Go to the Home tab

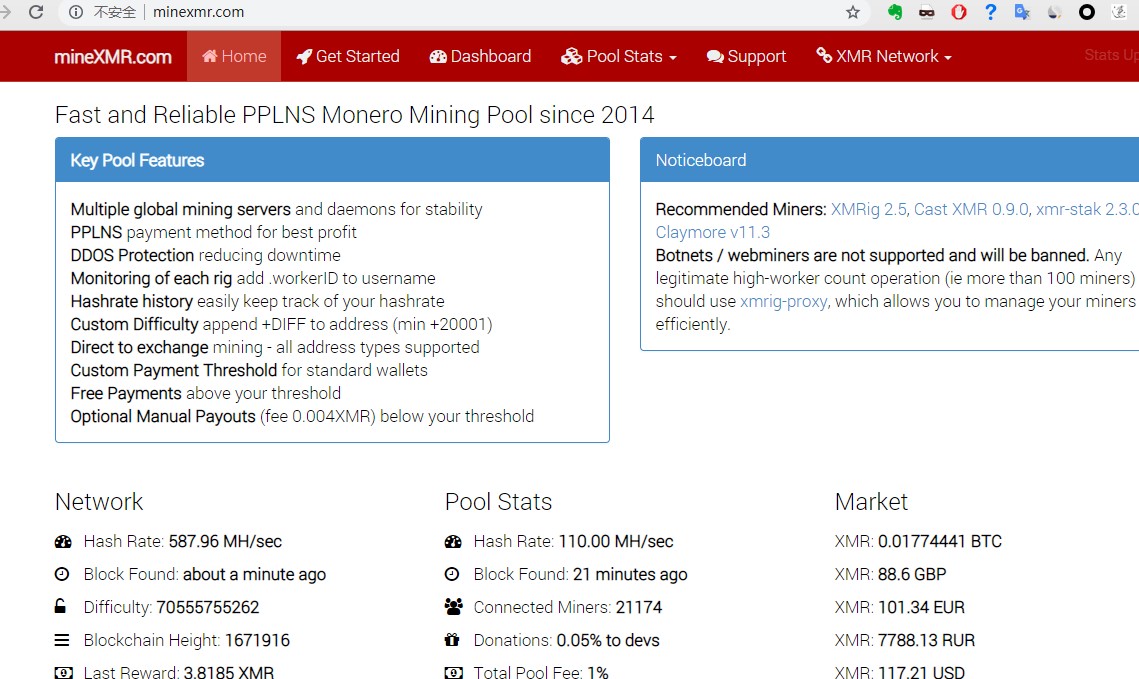(x=234, y=56)
